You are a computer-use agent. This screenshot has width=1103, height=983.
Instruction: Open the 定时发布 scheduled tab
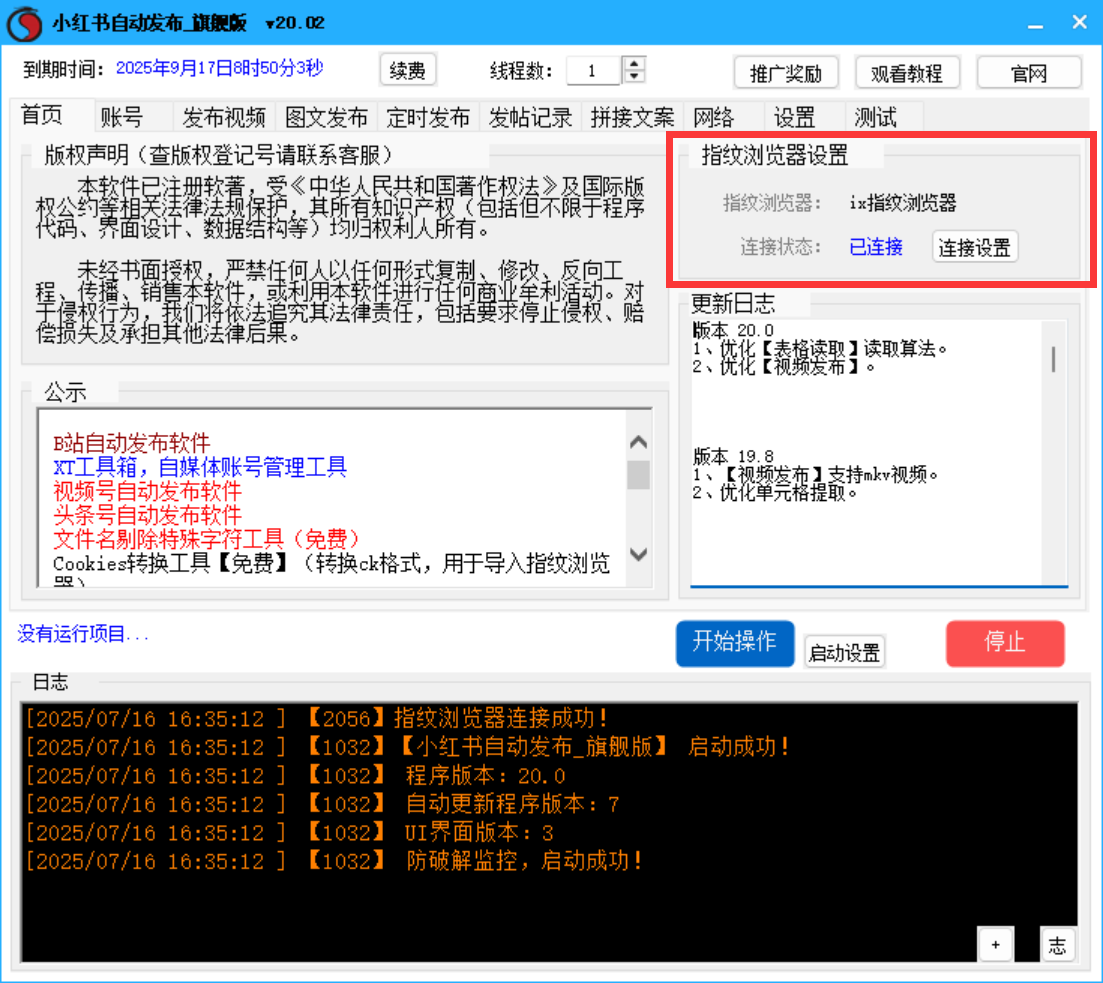pyautogui.click(x=428, y=117)
